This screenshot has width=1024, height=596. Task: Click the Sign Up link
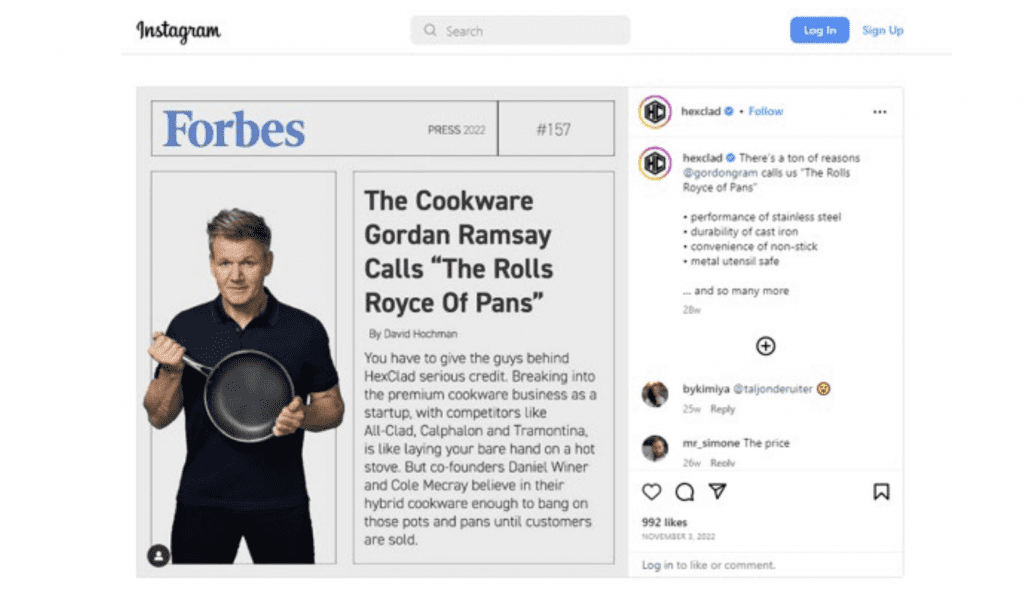tap(882, 30)
